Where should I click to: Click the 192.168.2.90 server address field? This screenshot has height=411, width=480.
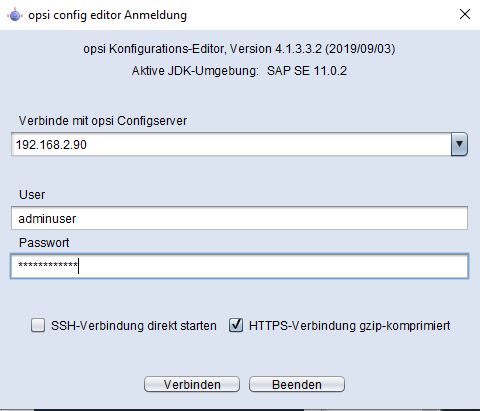[231, 144]
